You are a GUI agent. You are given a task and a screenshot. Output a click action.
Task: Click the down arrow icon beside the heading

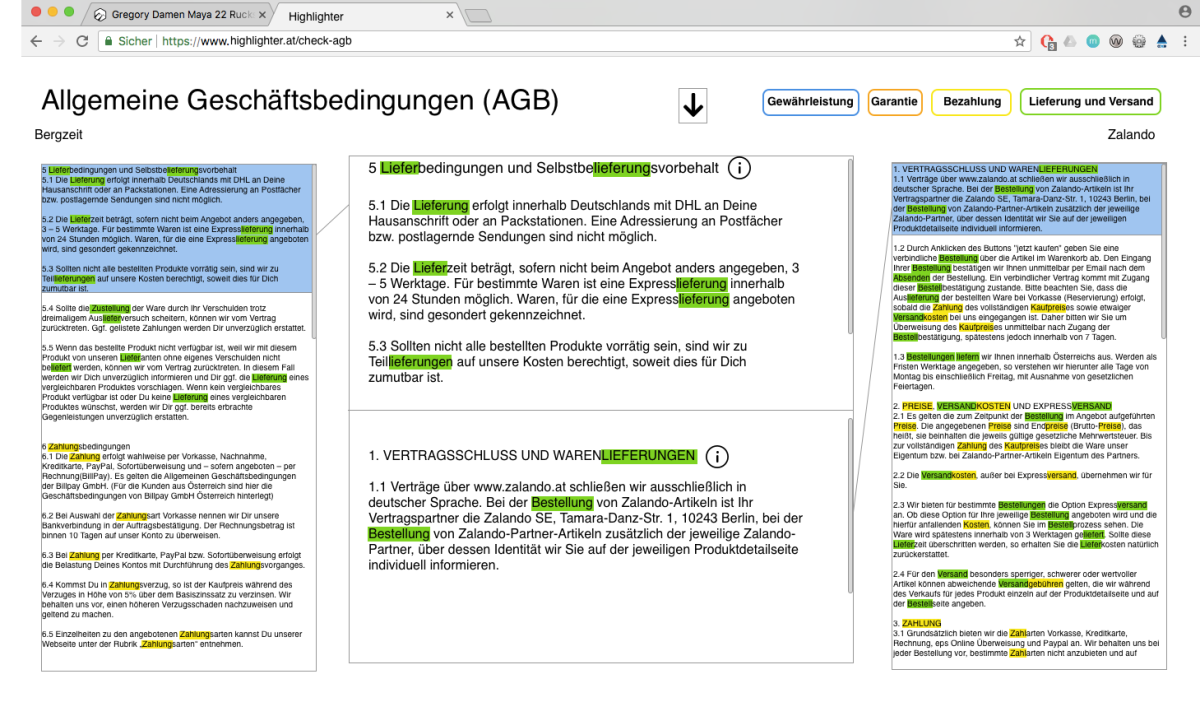[693, 105]
